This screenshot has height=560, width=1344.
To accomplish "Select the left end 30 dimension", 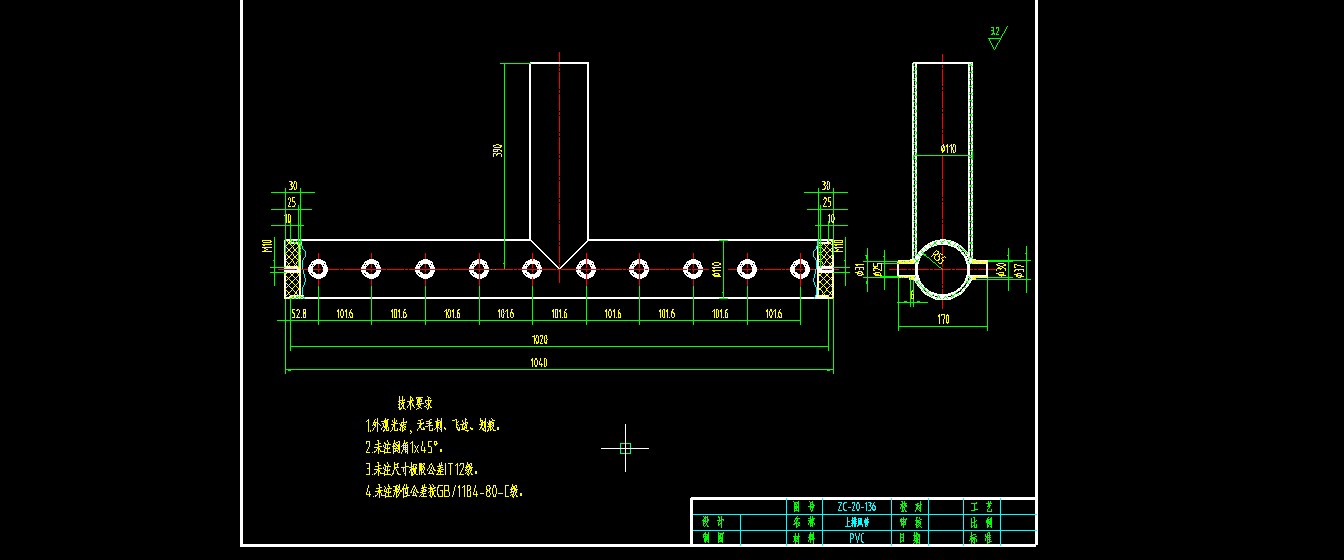I will point(294,186).
